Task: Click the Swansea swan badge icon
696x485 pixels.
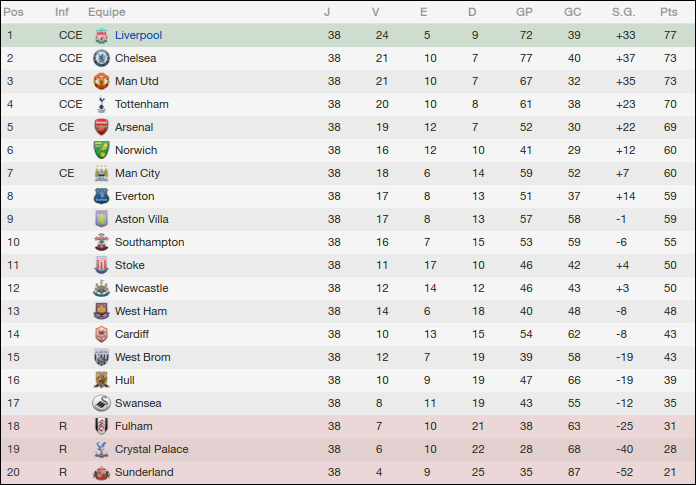Action: [x=100, y=403]
